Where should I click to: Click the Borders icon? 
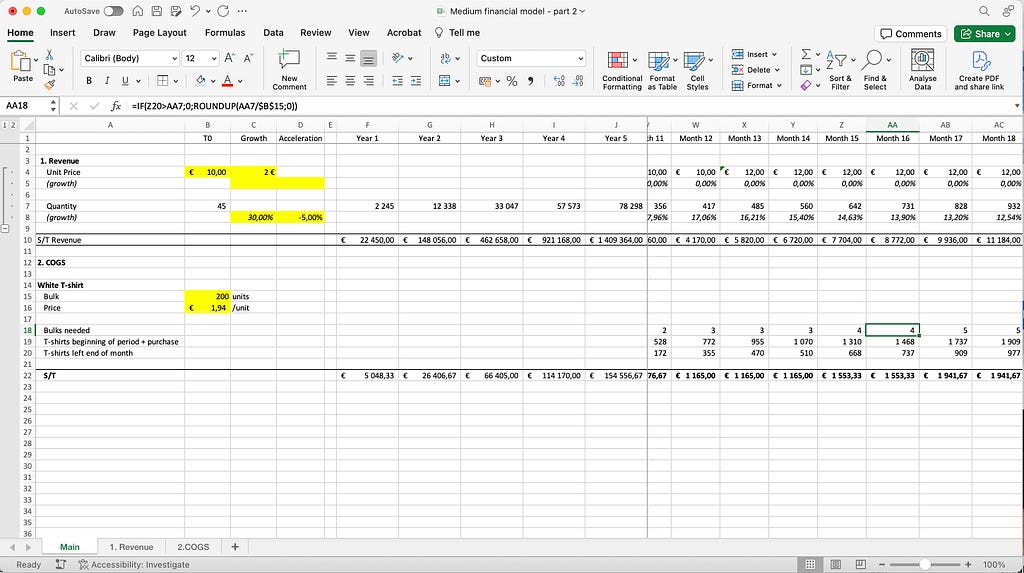click(x=163, y=80)
